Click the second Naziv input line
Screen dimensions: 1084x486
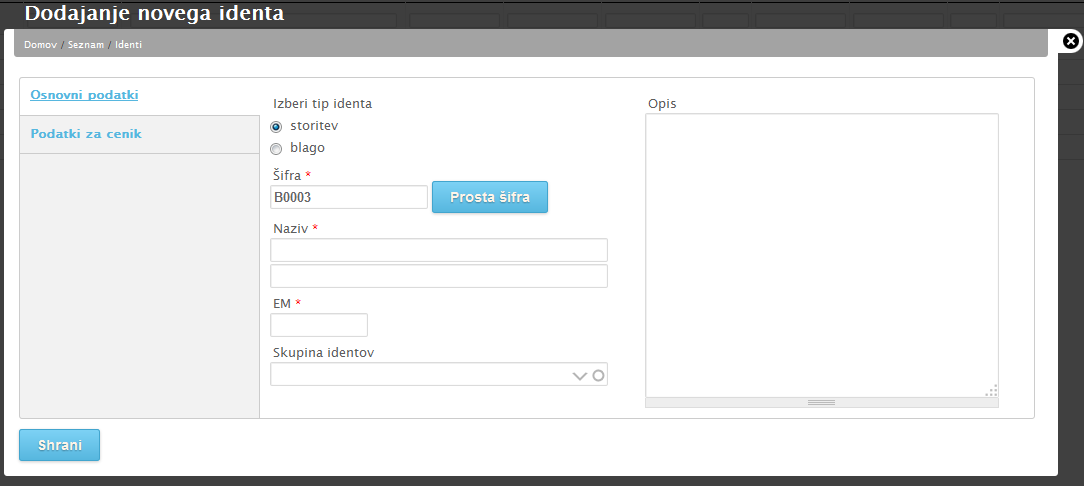[438, 276]
